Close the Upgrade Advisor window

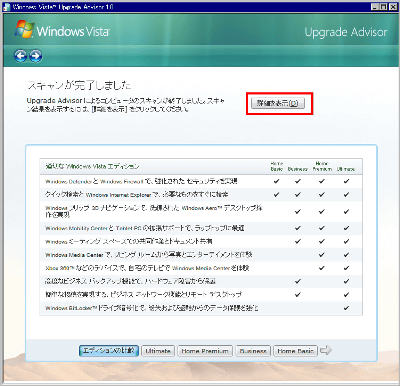(x=393, y=7)
